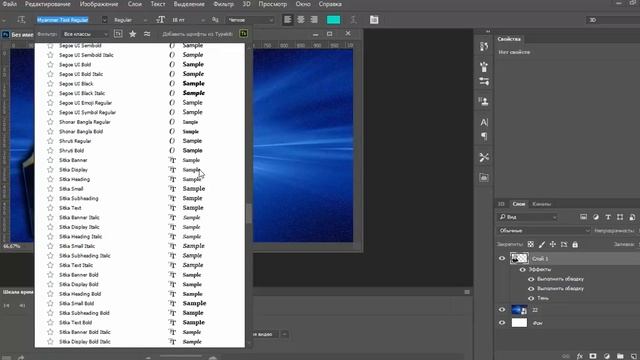Filter fonts by favorites star
This screenshot has height=360, width=640.
pyautogui.click(x=133, y=34)
